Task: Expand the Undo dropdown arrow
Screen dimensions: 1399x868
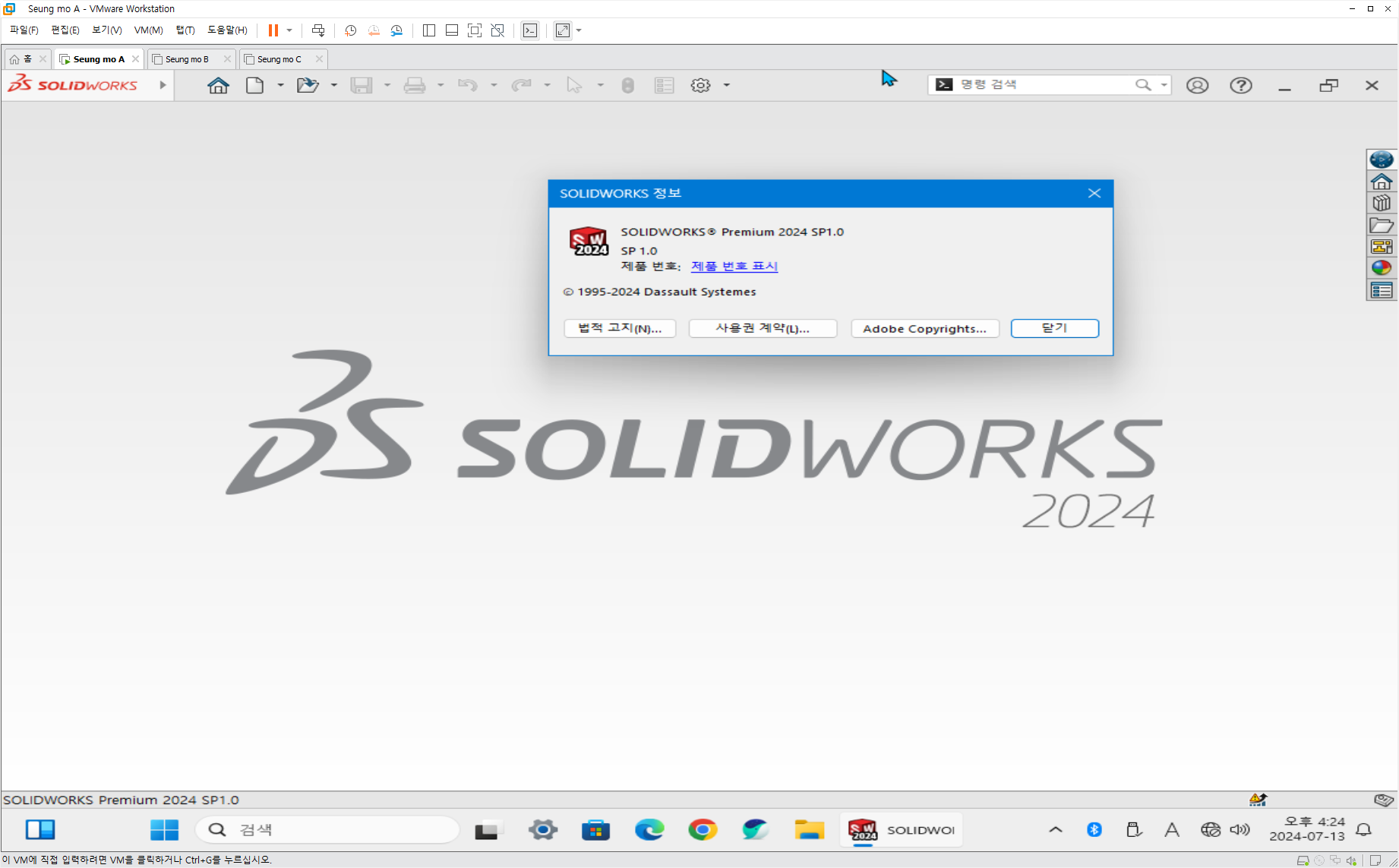Action: pyautogui.click(x=493, y=85)
